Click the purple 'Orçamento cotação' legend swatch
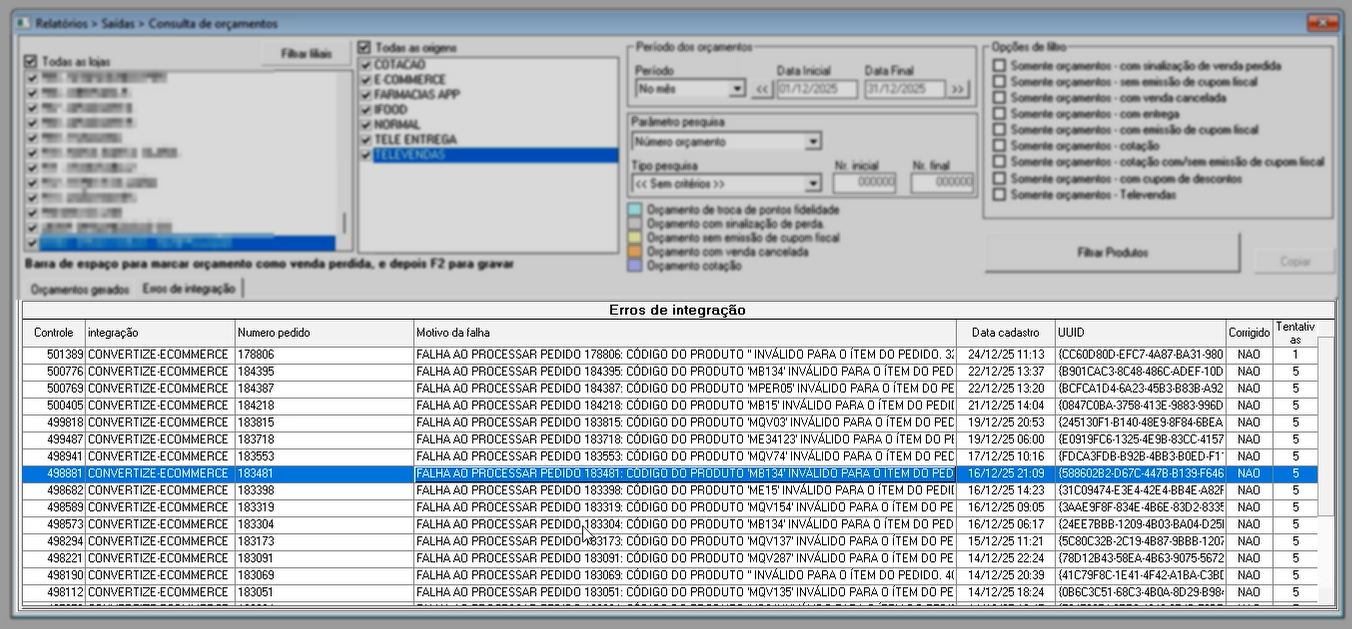The image size is (1352, 629). pos(635,266)
